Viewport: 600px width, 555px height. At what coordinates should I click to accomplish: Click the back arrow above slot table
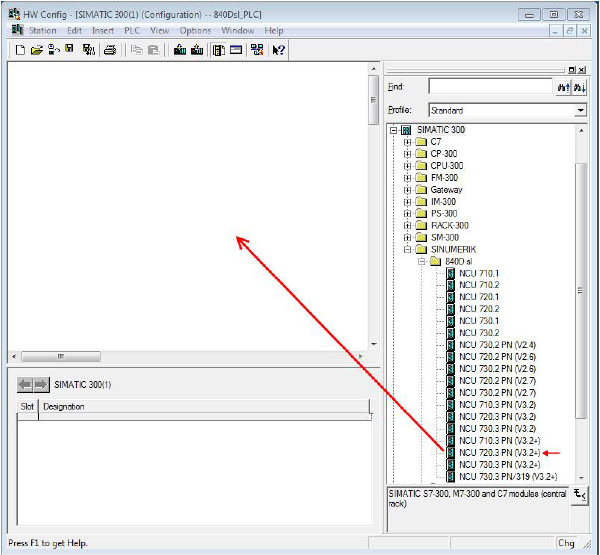pyautogui.click(x=25, y=384)
